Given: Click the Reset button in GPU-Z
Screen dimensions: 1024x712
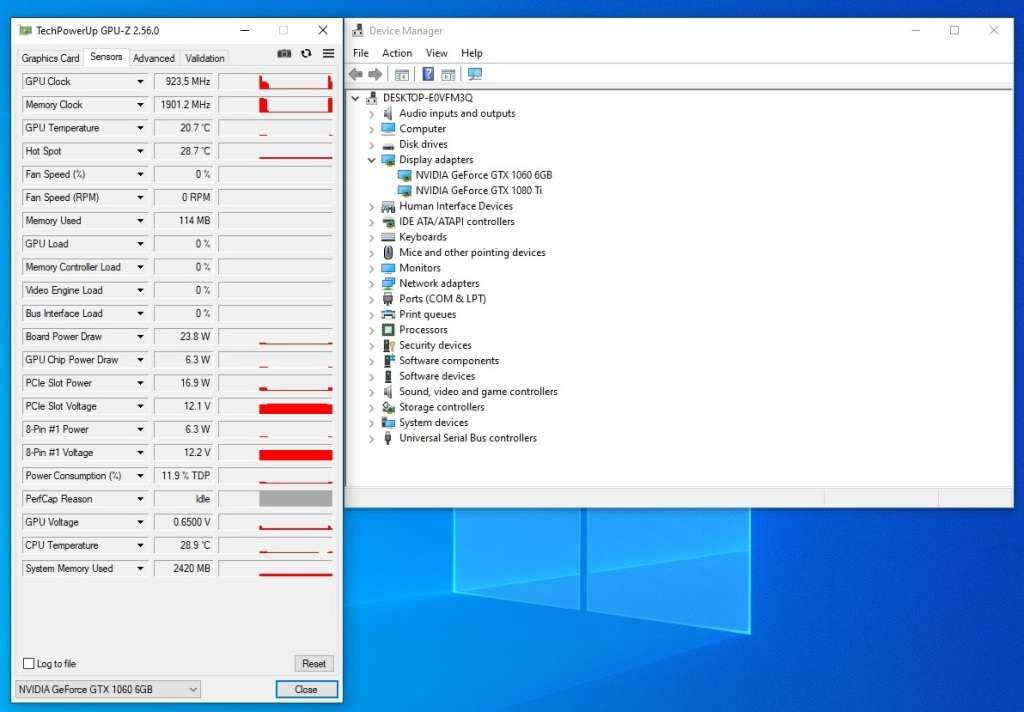Looking at the screenshot, I should click(314, 664).
